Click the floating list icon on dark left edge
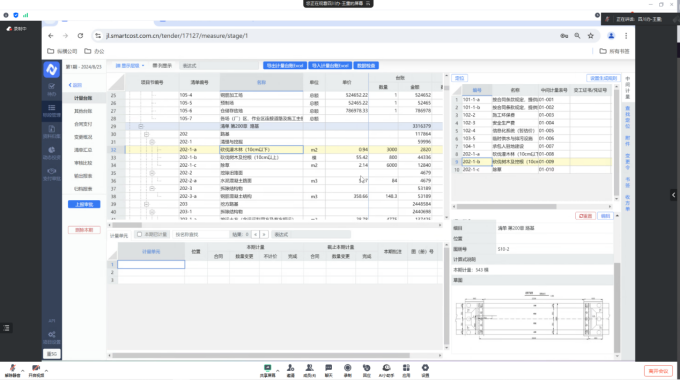 click(x=6, y=328)
